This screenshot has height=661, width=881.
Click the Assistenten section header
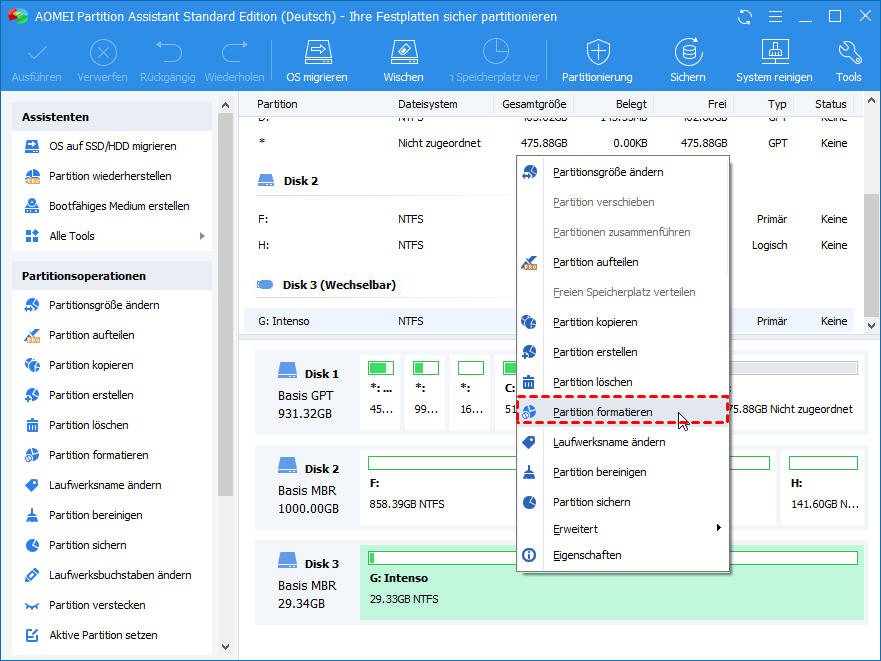(112, 117)
